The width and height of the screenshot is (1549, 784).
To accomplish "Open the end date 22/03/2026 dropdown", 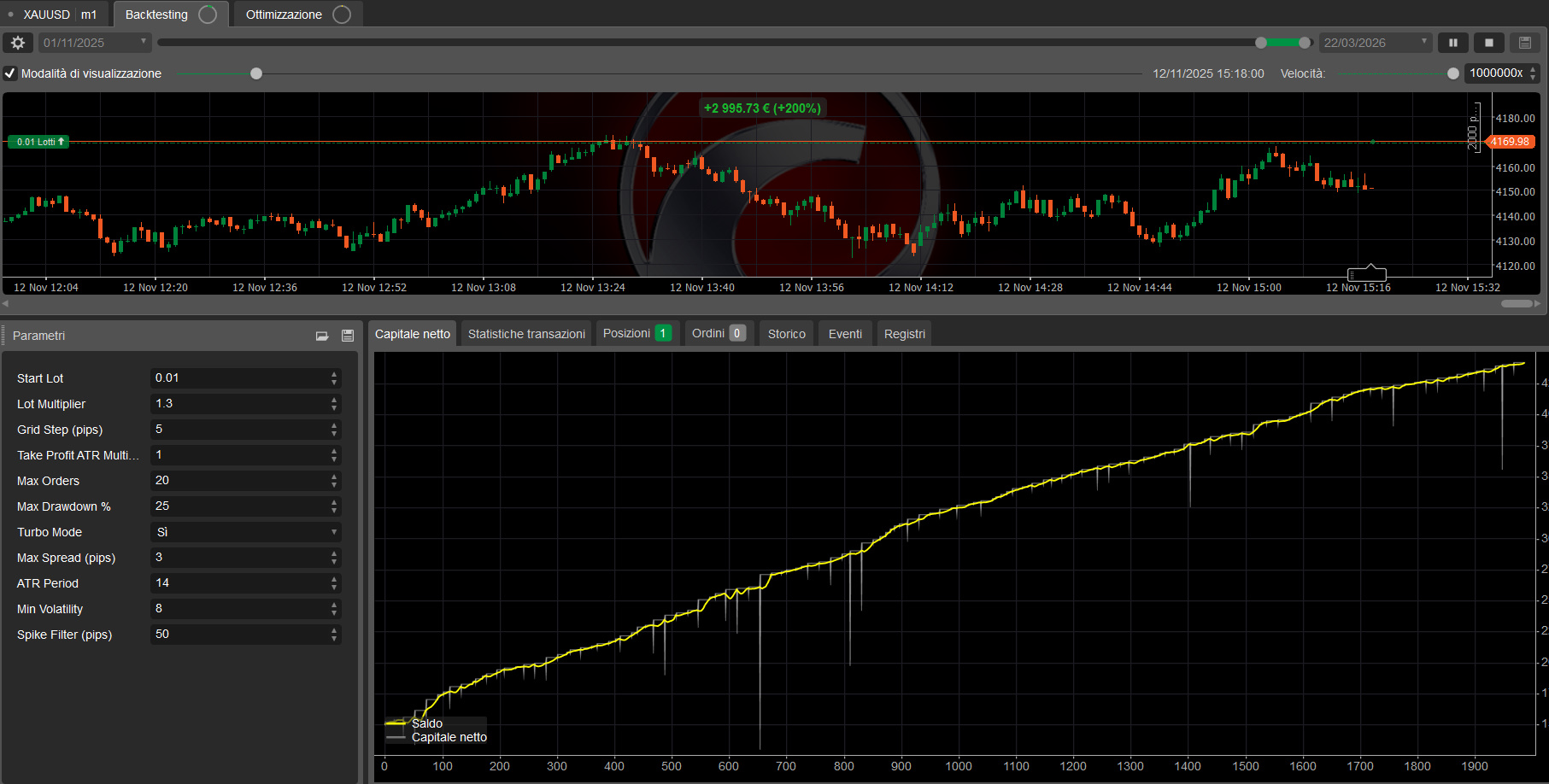I will [1375, 43].
